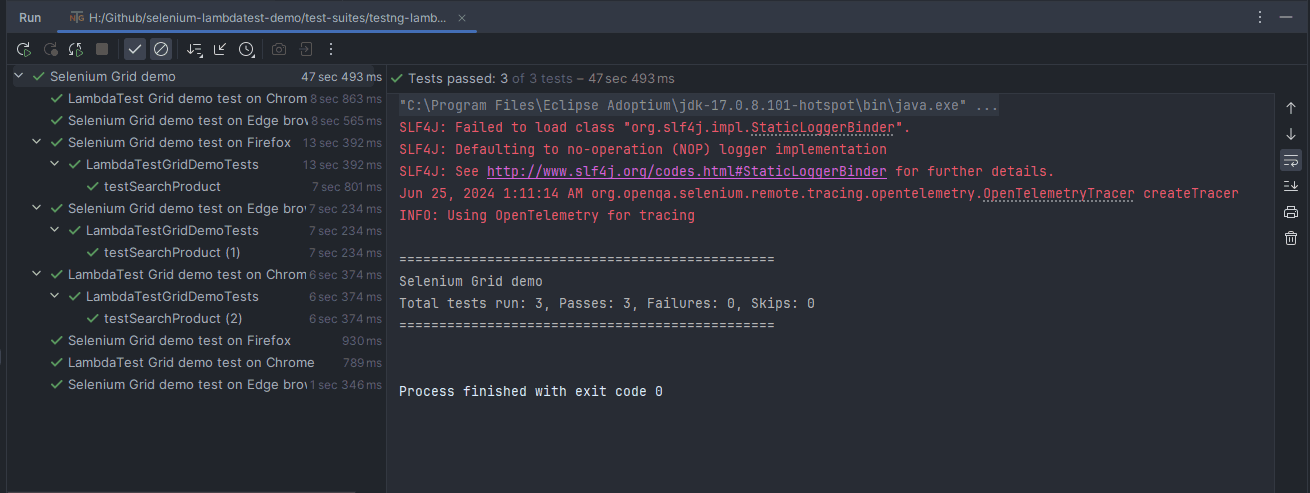This screenshot has height=493, width=1310.
Task: Collapse Edge test node lasting 7 sec 234 ms
Action: point(37,208)
